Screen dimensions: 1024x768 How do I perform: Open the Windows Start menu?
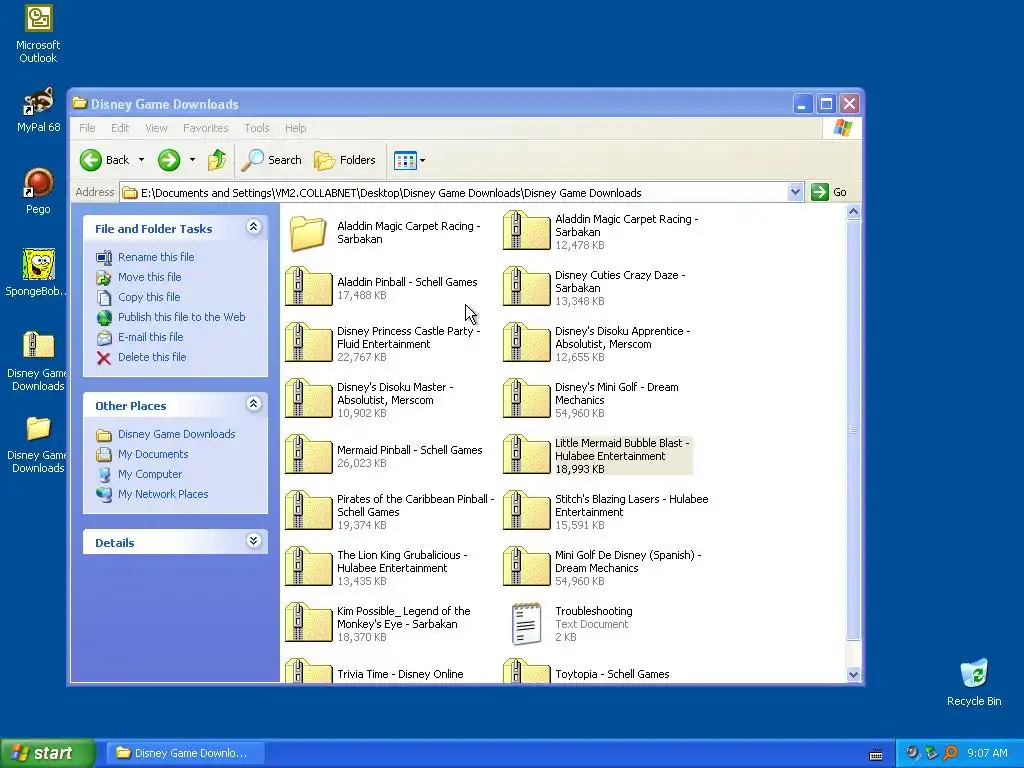[x=48, y=753]
